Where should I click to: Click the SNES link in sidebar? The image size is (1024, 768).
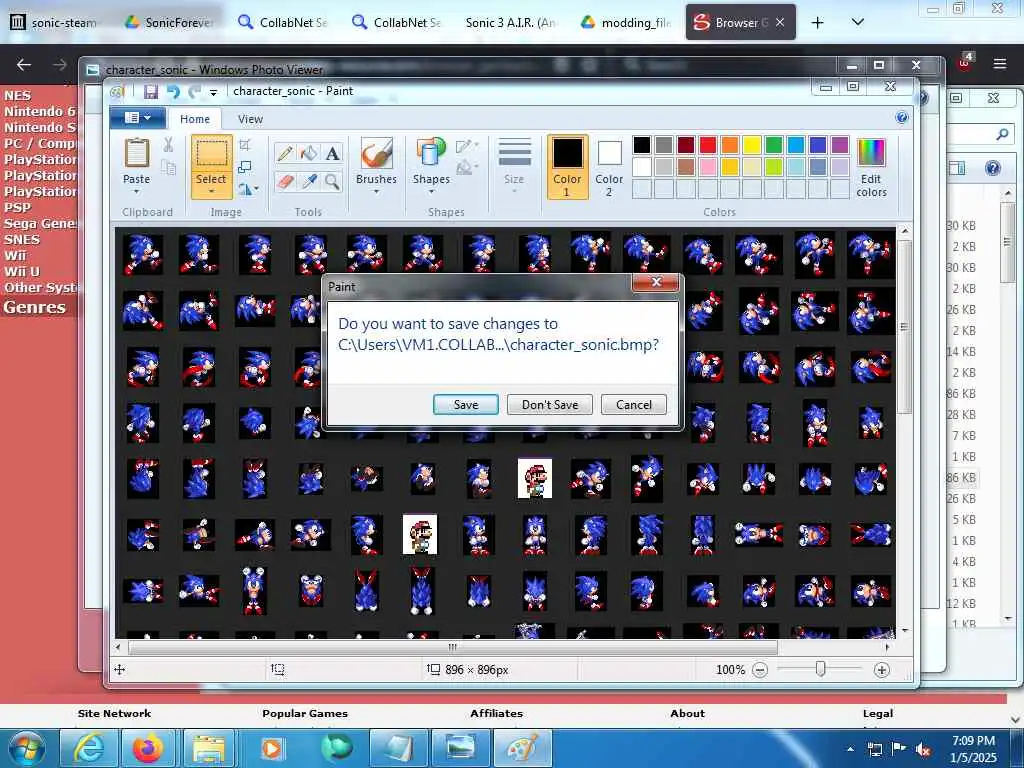coord(22,240)
